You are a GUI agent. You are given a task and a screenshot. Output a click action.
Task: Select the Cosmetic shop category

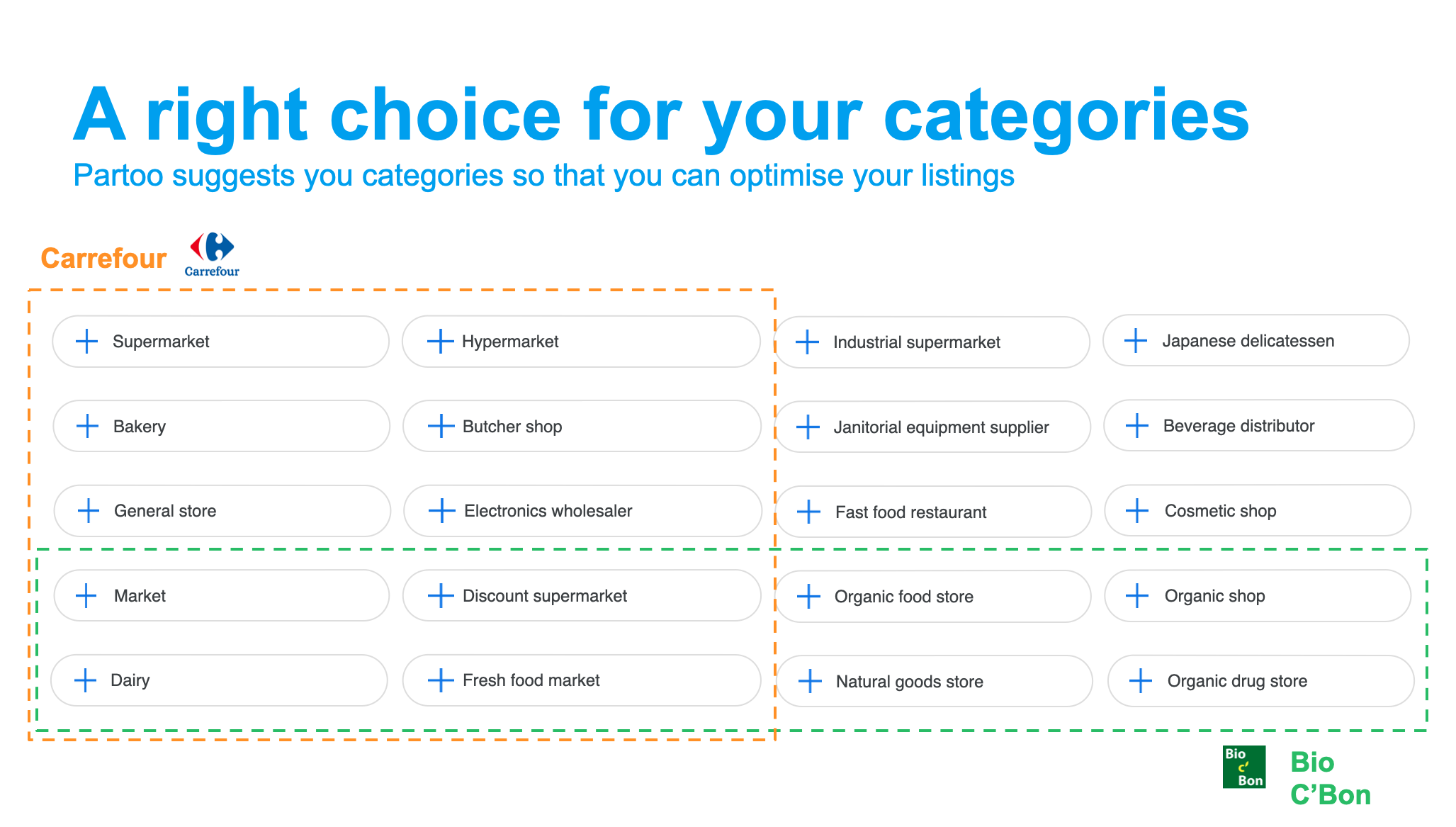coord(1258,510)
